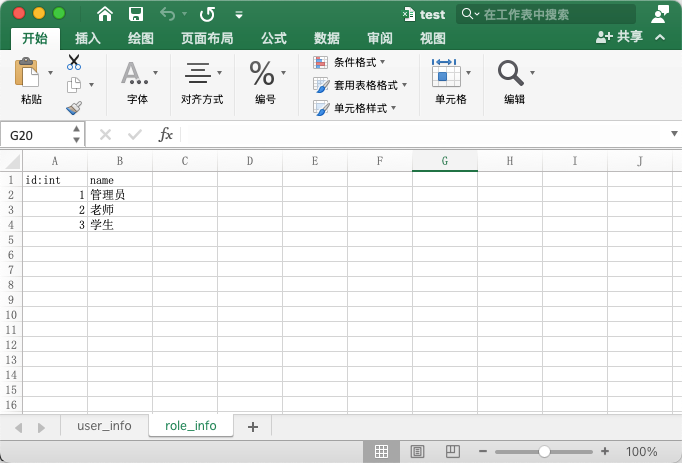682x463 pixels.
Task: Cut selection using the scissors icon
Action: click(74, 62)
